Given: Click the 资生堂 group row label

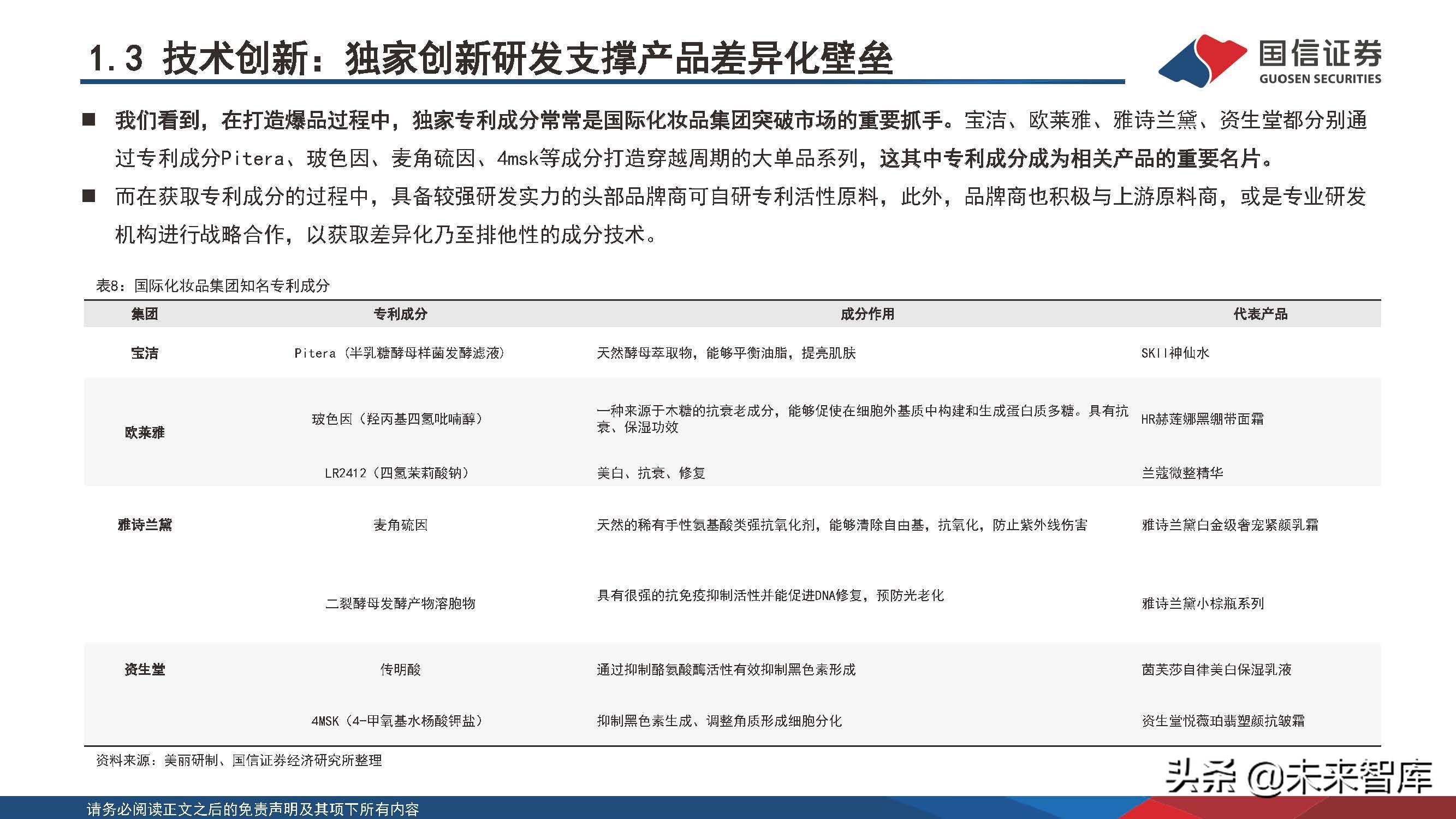Looking at the screenshot, I should [144, 670].
